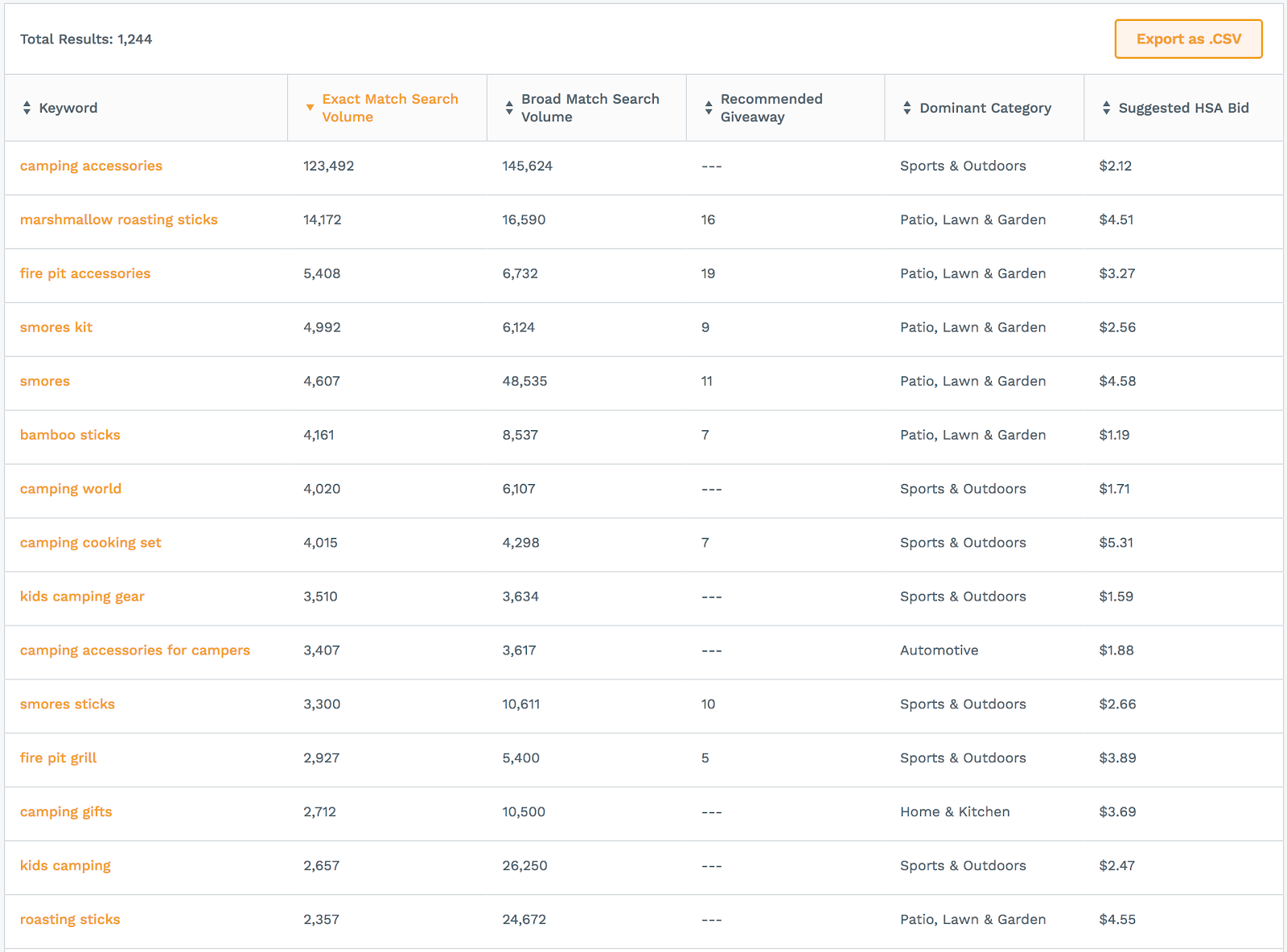Toggle sort icon for Broad Match Search Volume
Screen dimensions: 1287x952
(x=509, y=108)
